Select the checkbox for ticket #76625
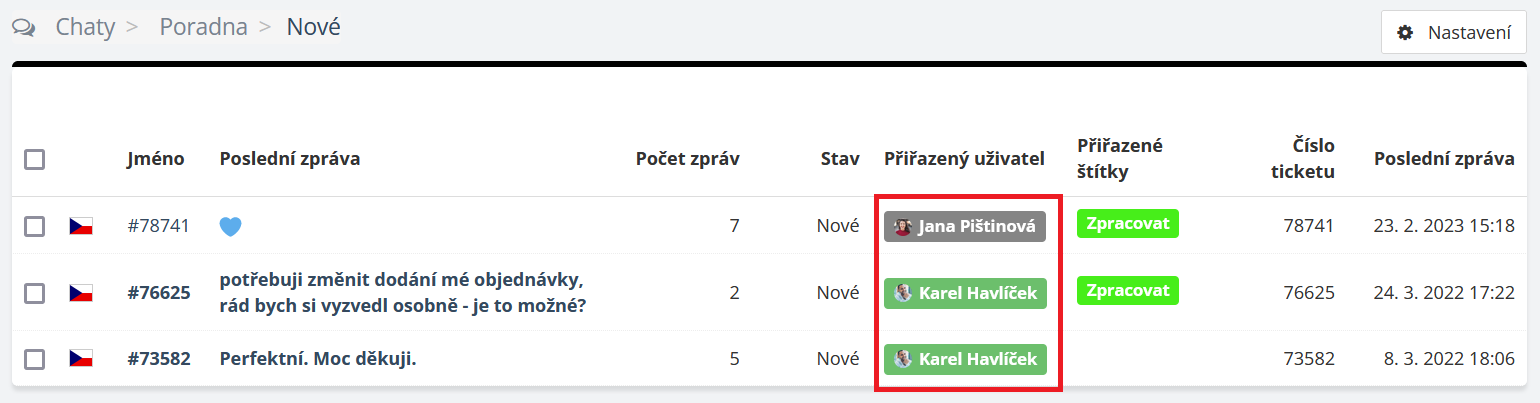This screenshot has height=403, width=1540. [35, 293]
